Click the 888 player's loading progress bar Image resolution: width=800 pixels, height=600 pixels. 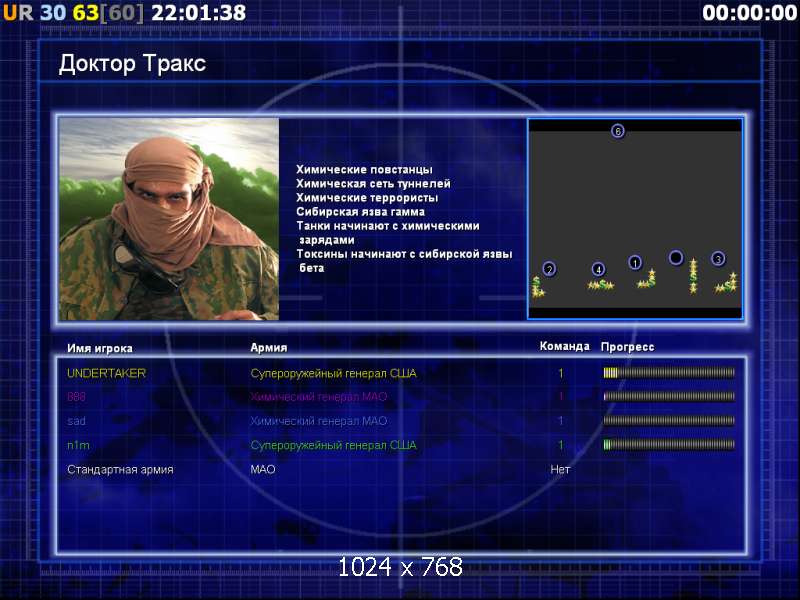click(669, 396)
